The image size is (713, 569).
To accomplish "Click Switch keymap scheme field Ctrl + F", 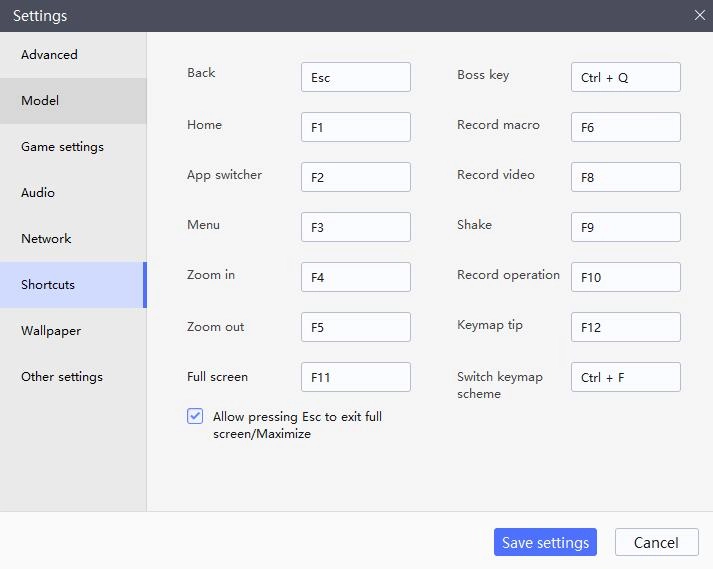I will click(626, 377).
